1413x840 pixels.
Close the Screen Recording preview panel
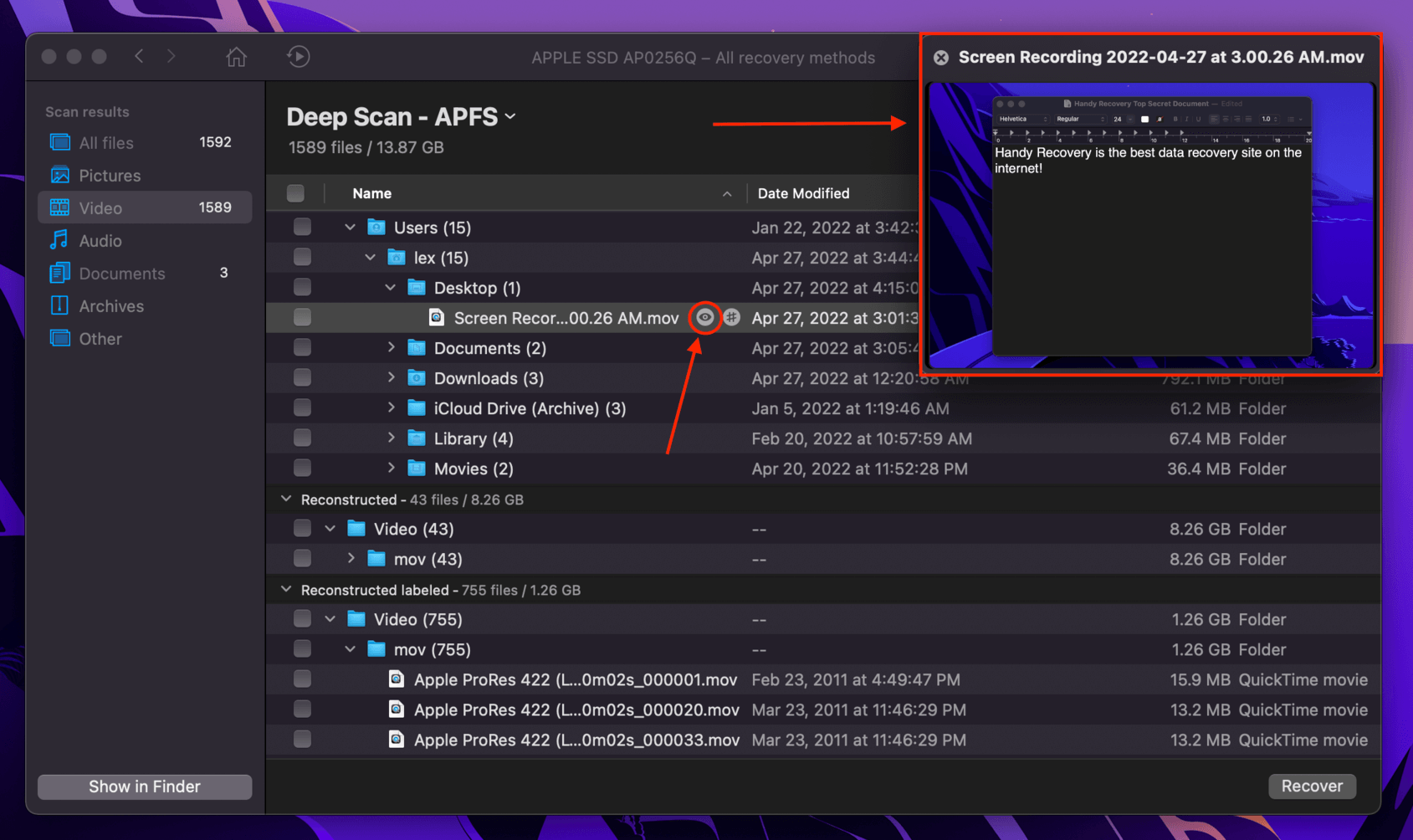941,58
